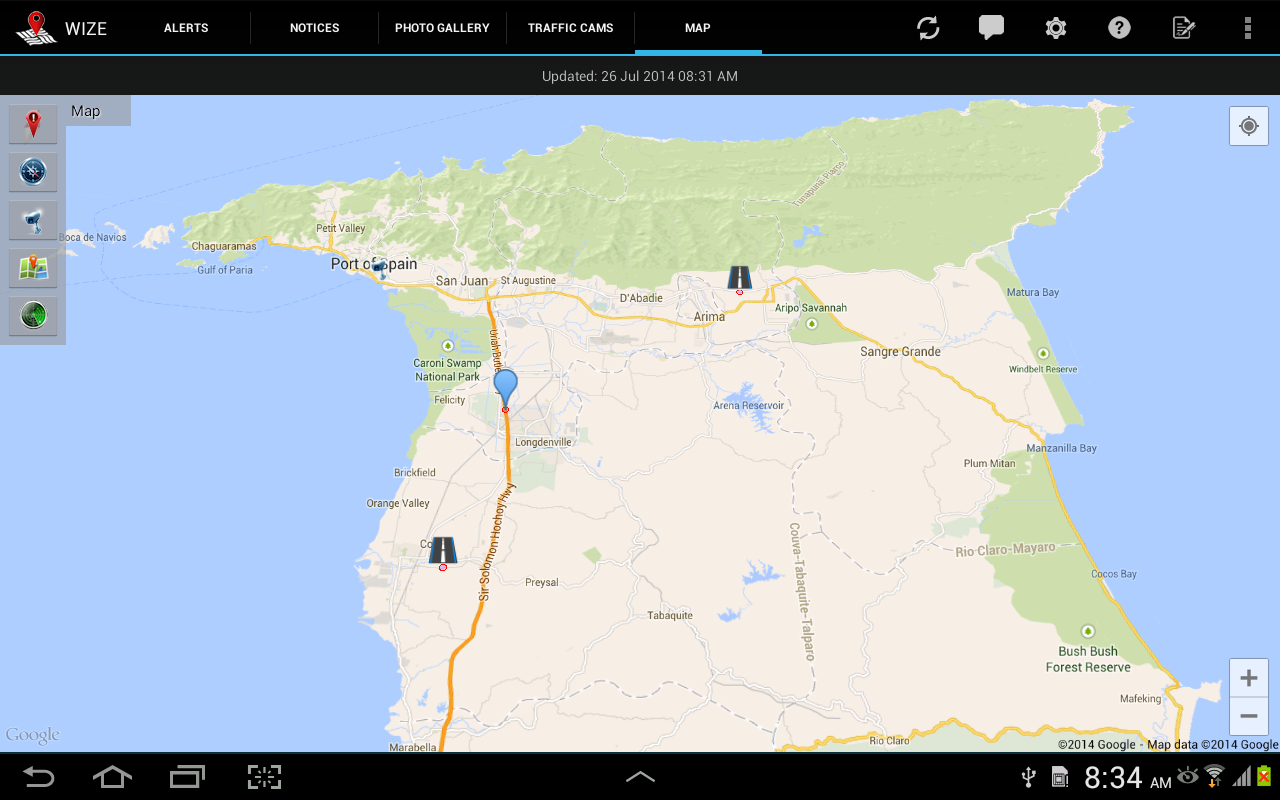This screenshot has height=800, width=1280.
Task: Tap the camera marker at Port of Spain
Action: pos(379,268)
